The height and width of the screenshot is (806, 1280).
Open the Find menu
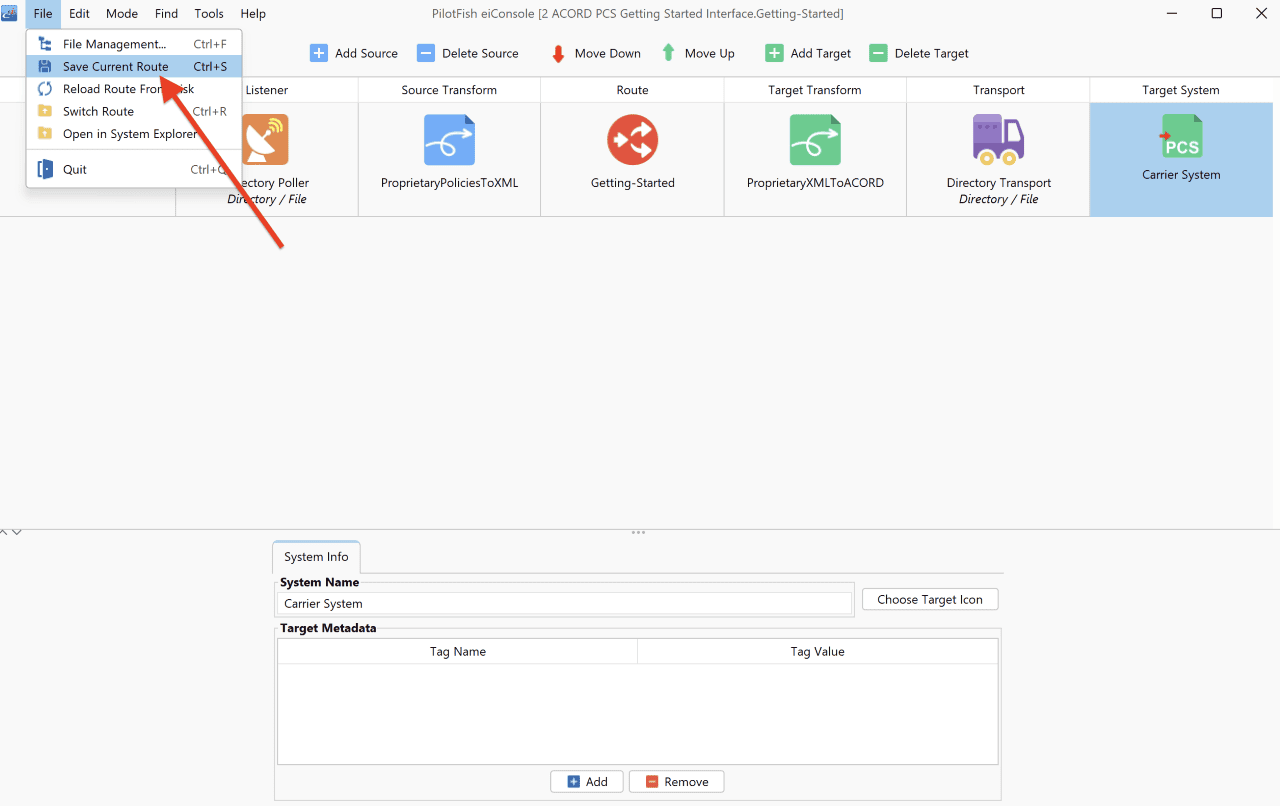tap(166, 14)
